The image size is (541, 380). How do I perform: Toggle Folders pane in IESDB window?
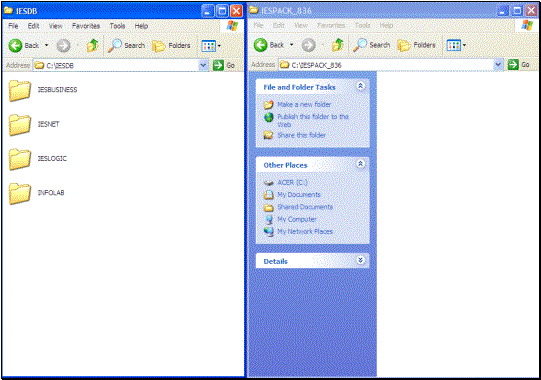(x=171, y=45)
